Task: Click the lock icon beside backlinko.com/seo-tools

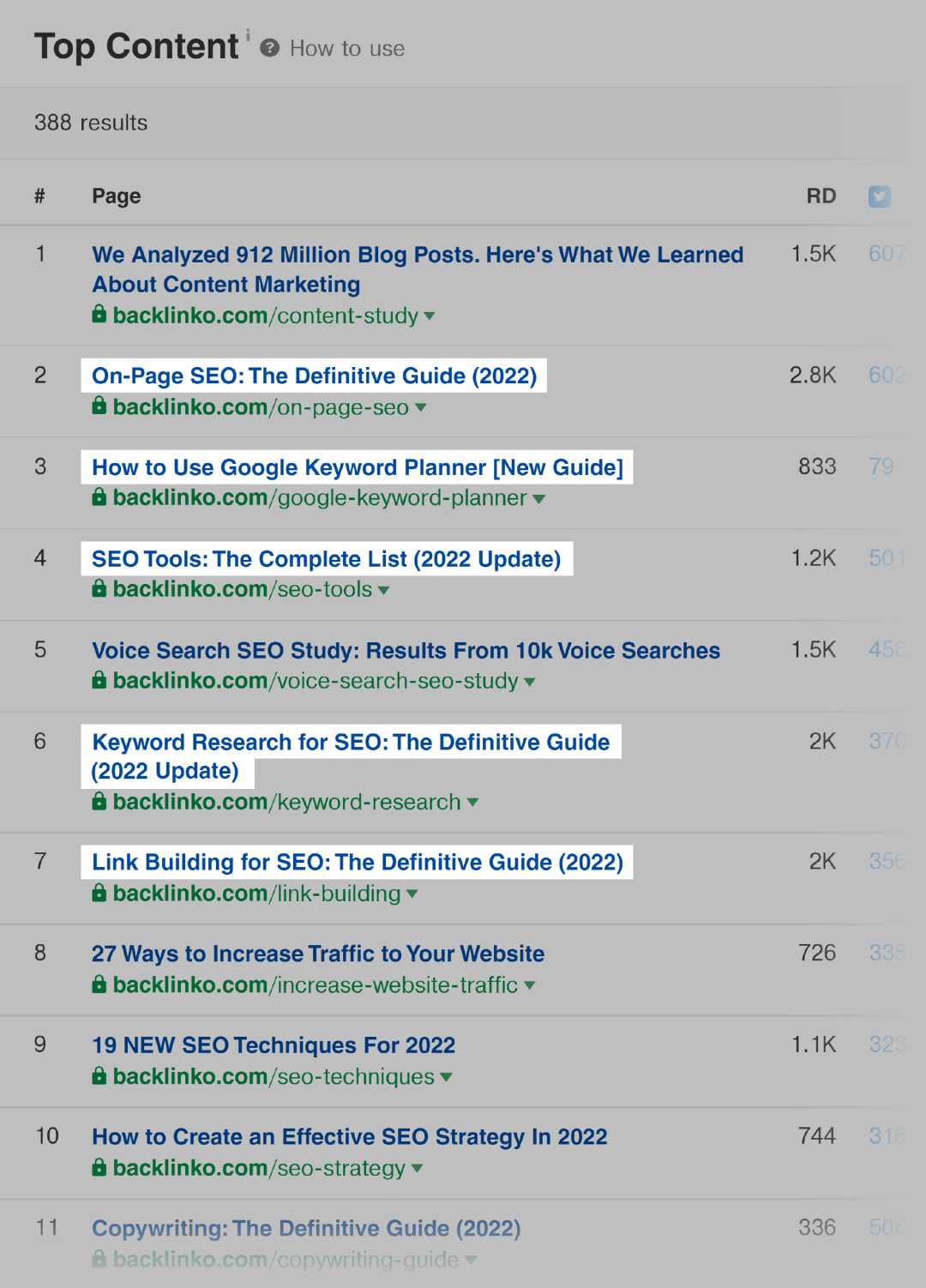Action: (99, 588)
